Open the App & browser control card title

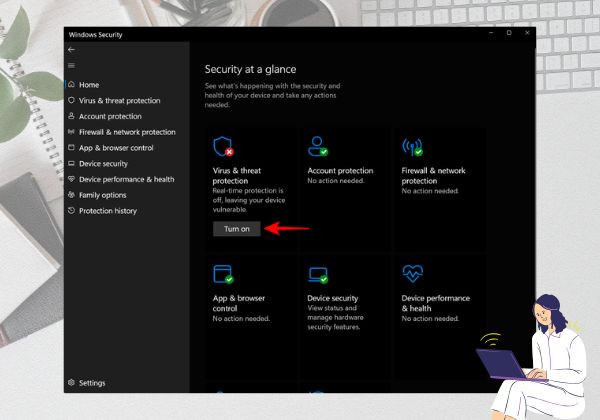[239, 303]
